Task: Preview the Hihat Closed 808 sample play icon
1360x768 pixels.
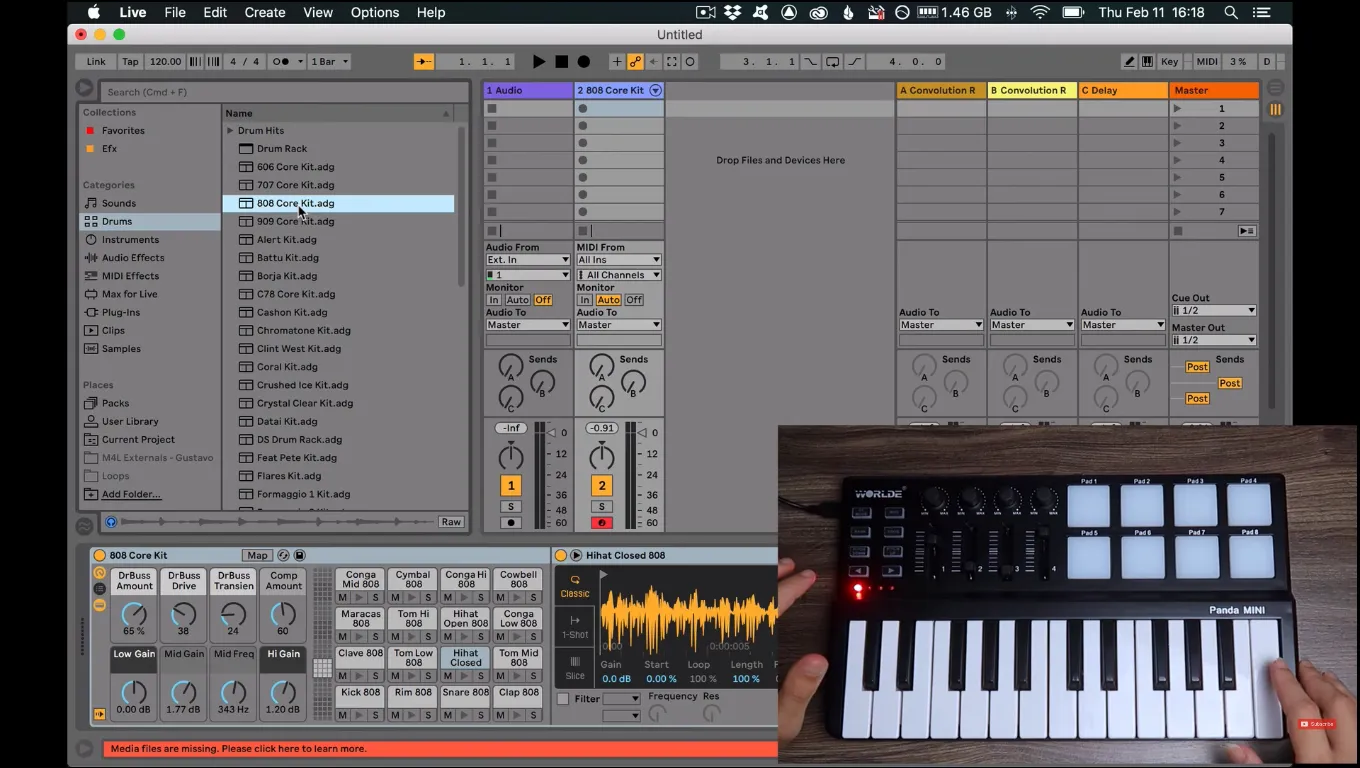Action: 576,555
